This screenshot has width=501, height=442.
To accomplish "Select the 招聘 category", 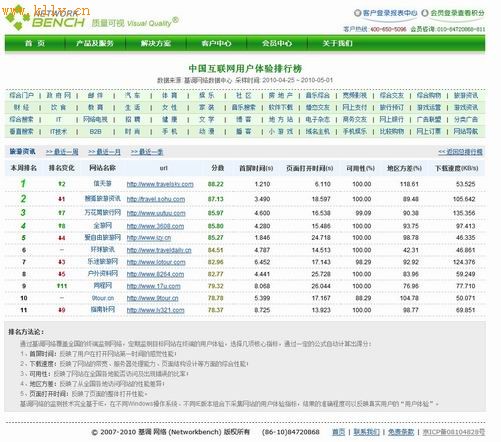I will 133,120.
